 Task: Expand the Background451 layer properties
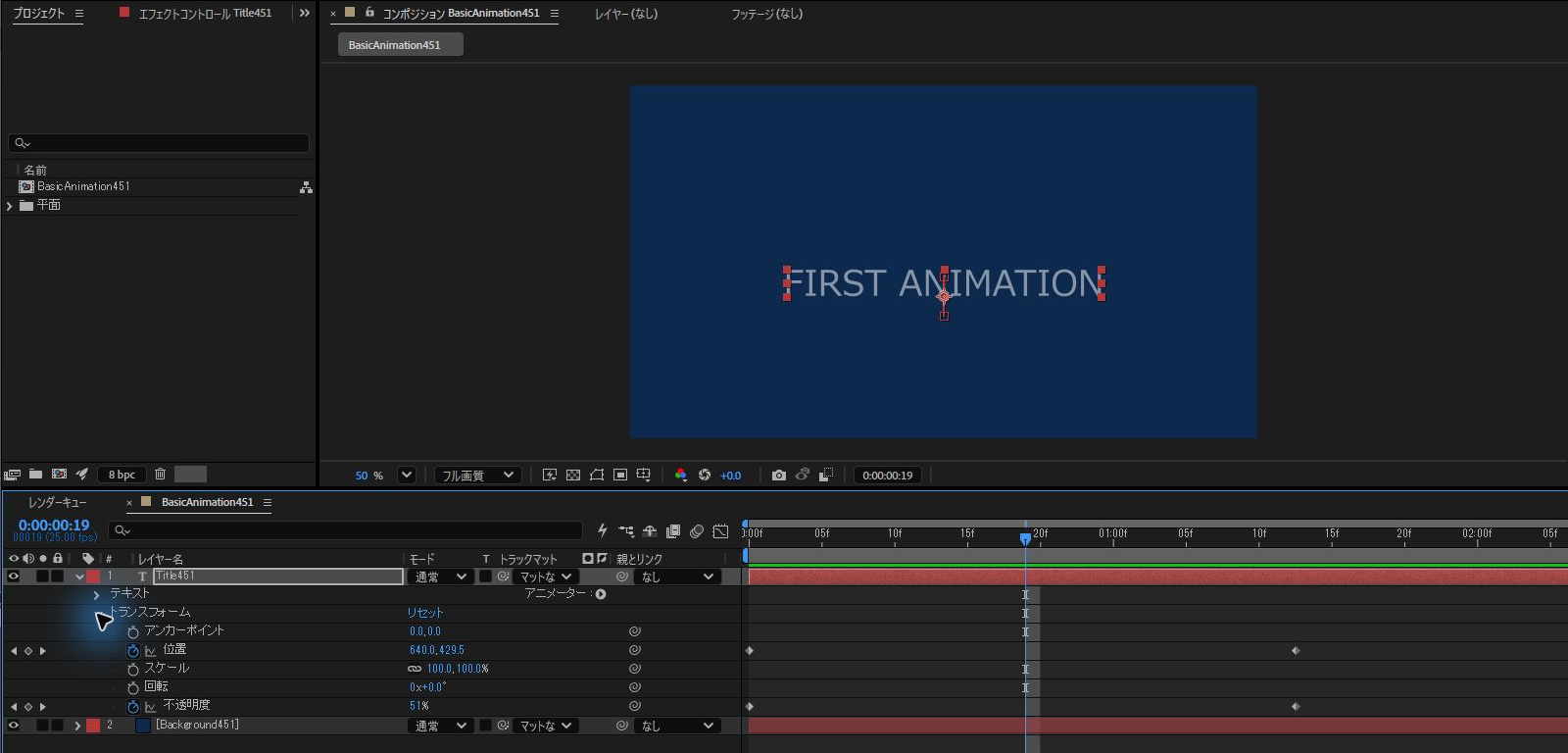(x=77, y=726)
